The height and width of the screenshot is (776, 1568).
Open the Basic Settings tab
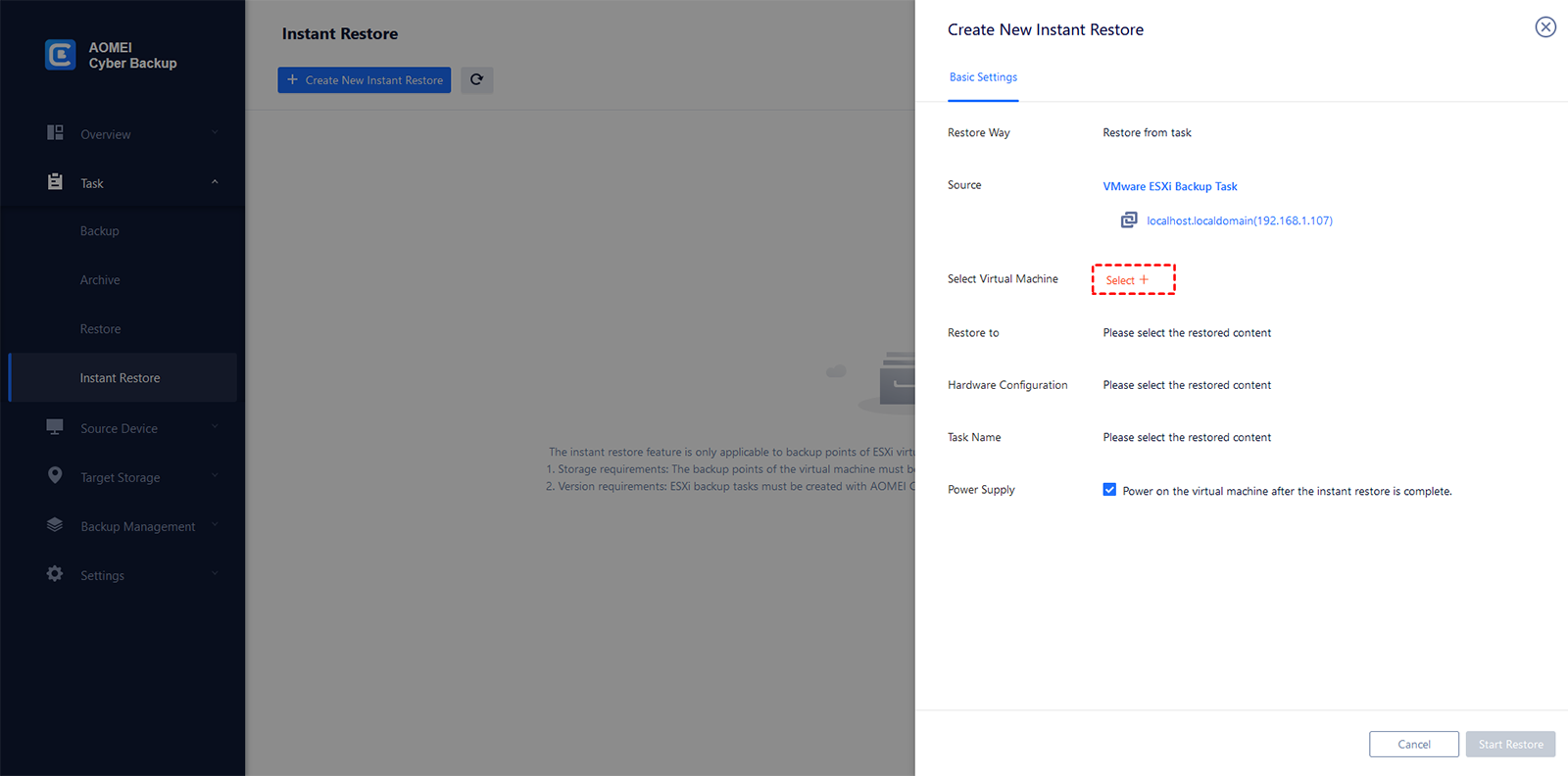tap(983, 77)
